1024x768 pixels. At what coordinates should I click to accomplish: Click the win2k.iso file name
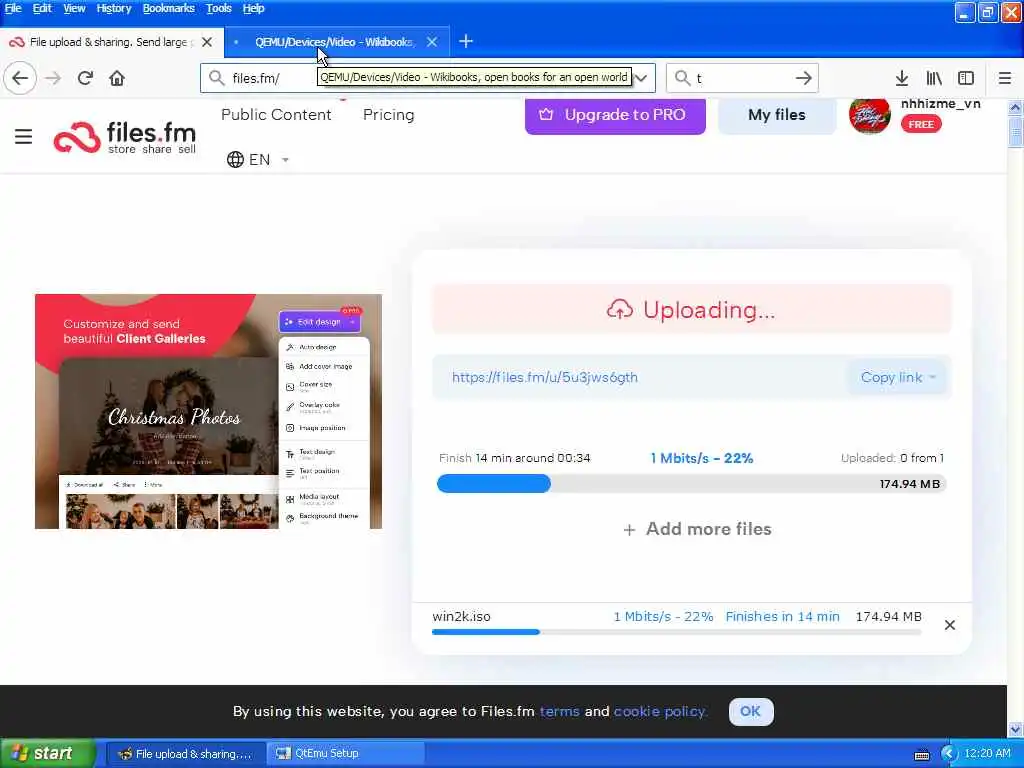point(461,616)
